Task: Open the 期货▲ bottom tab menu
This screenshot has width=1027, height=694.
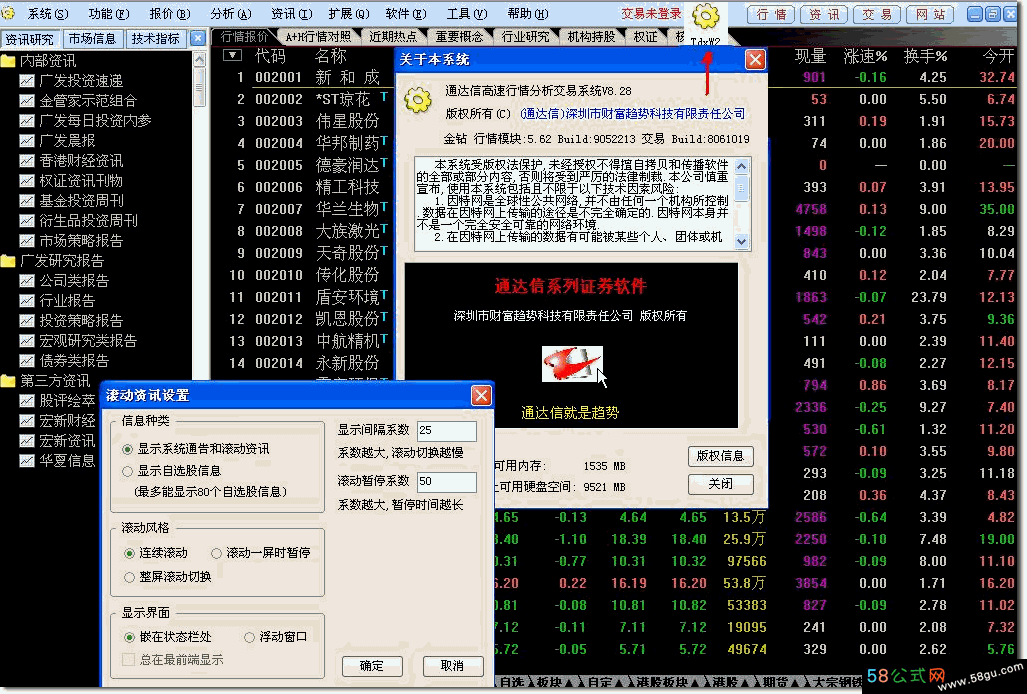Action: [781, 682]
